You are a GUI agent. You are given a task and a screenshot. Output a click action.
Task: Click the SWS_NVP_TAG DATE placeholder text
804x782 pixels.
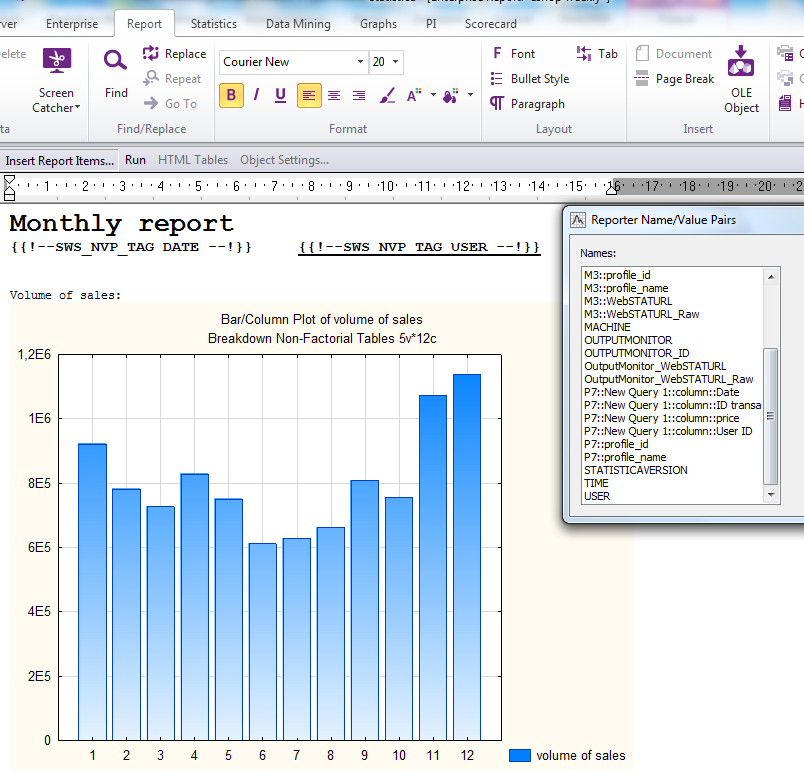click(131, 247)
